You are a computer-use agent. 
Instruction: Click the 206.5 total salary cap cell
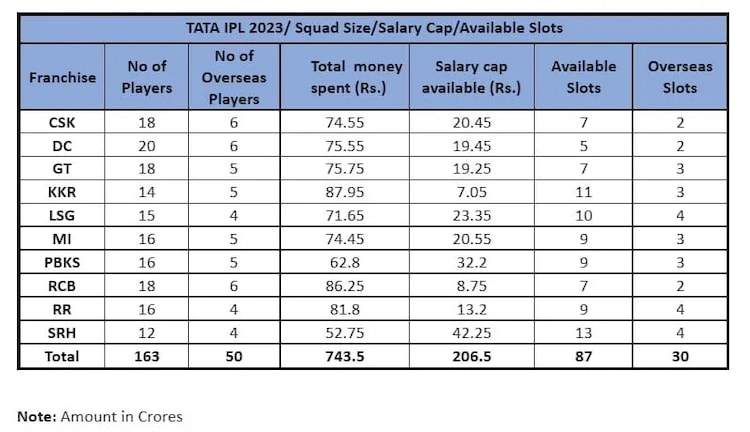pos(471,356)
